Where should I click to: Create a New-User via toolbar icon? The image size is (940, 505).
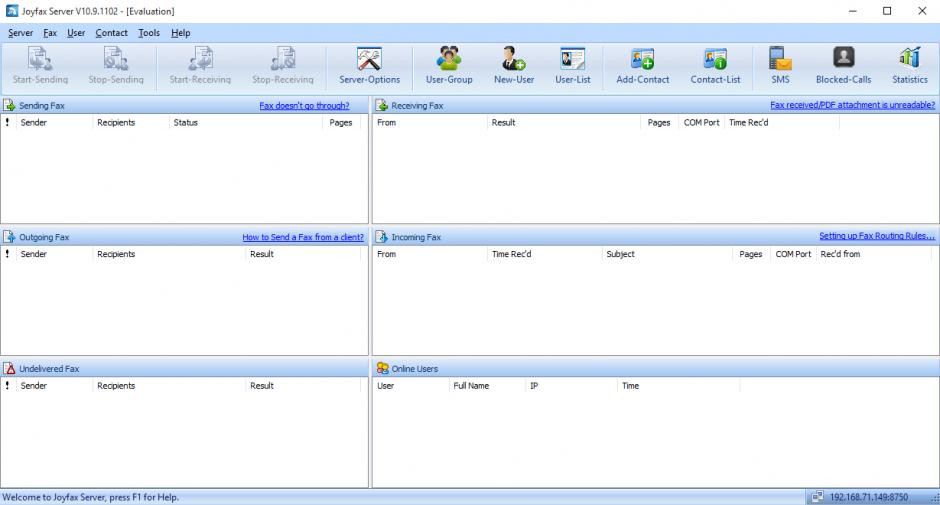514,59
